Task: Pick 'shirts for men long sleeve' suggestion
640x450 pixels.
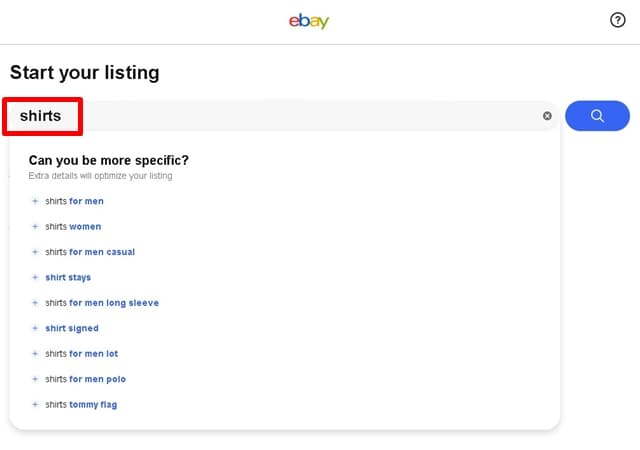Action: click(102, 303)
